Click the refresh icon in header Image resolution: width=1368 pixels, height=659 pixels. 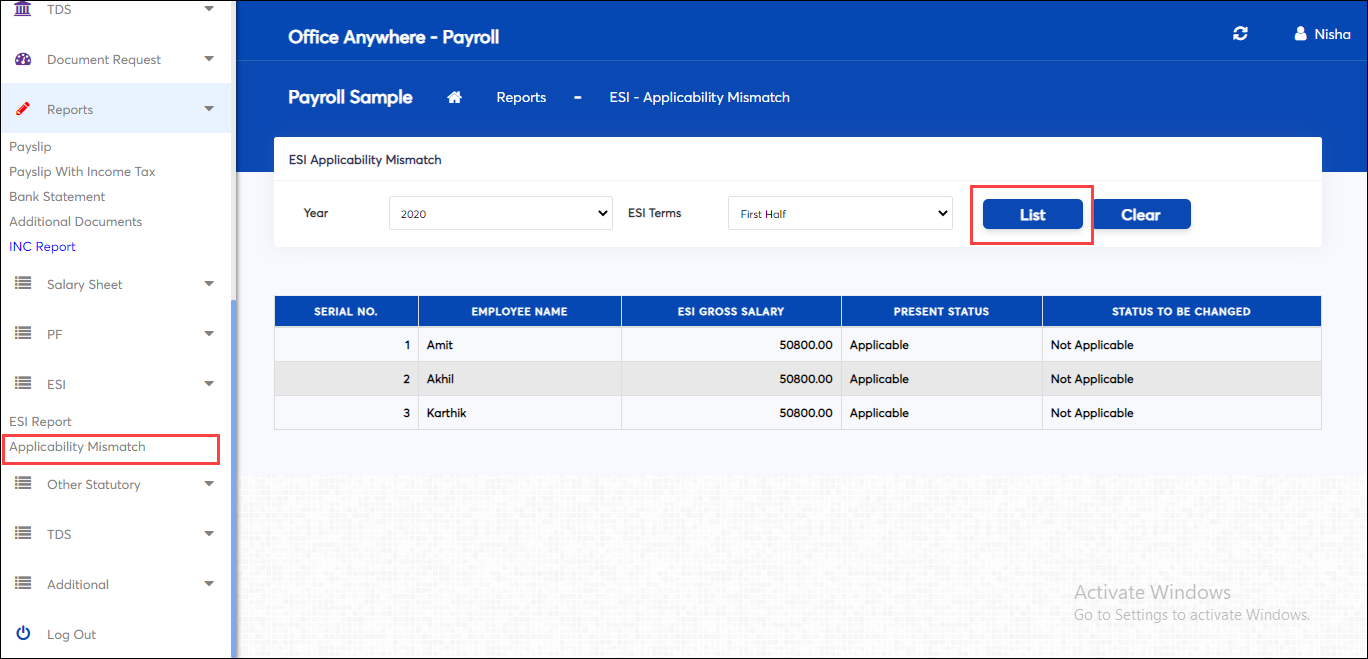(1240, 34)
